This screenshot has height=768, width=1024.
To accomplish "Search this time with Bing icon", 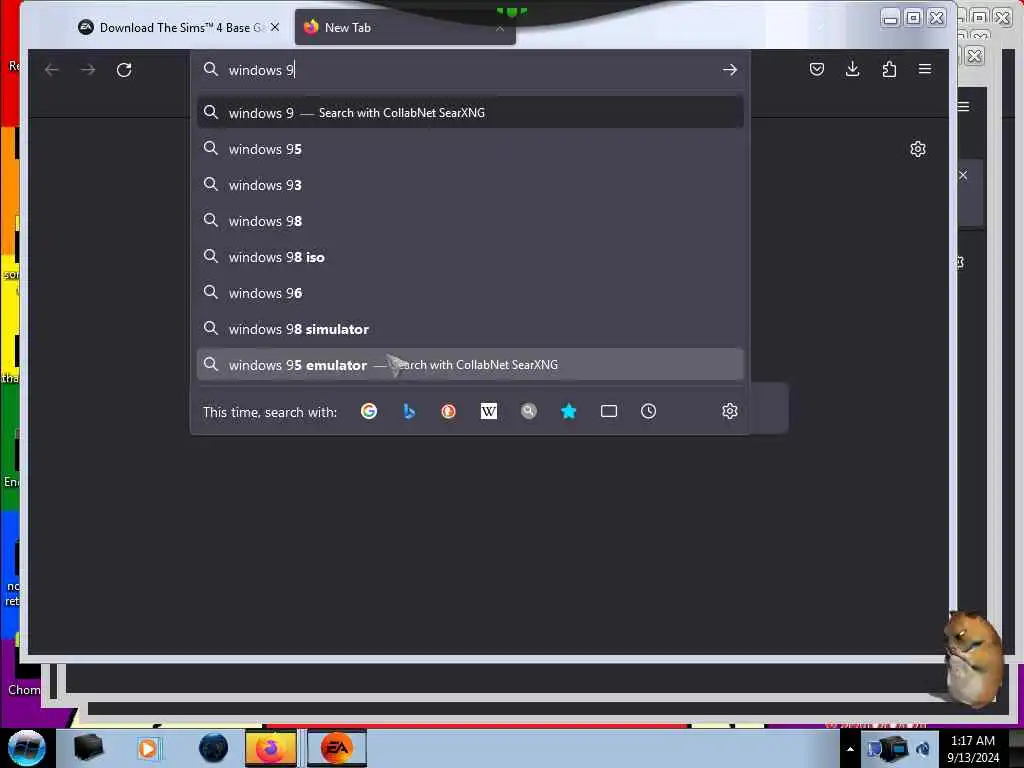I will (x=409, y=411).
